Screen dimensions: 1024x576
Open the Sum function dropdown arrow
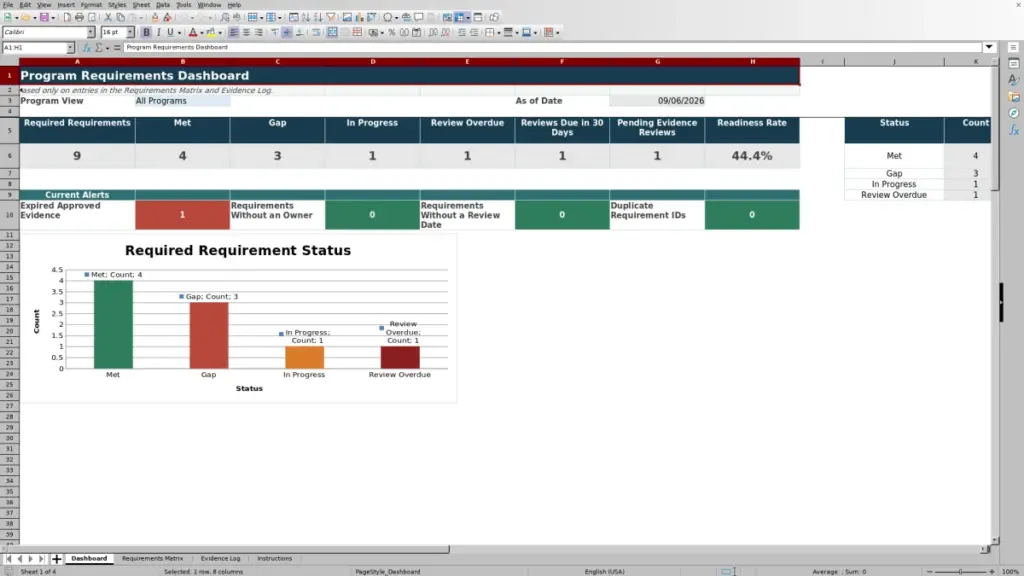point(108,48)
